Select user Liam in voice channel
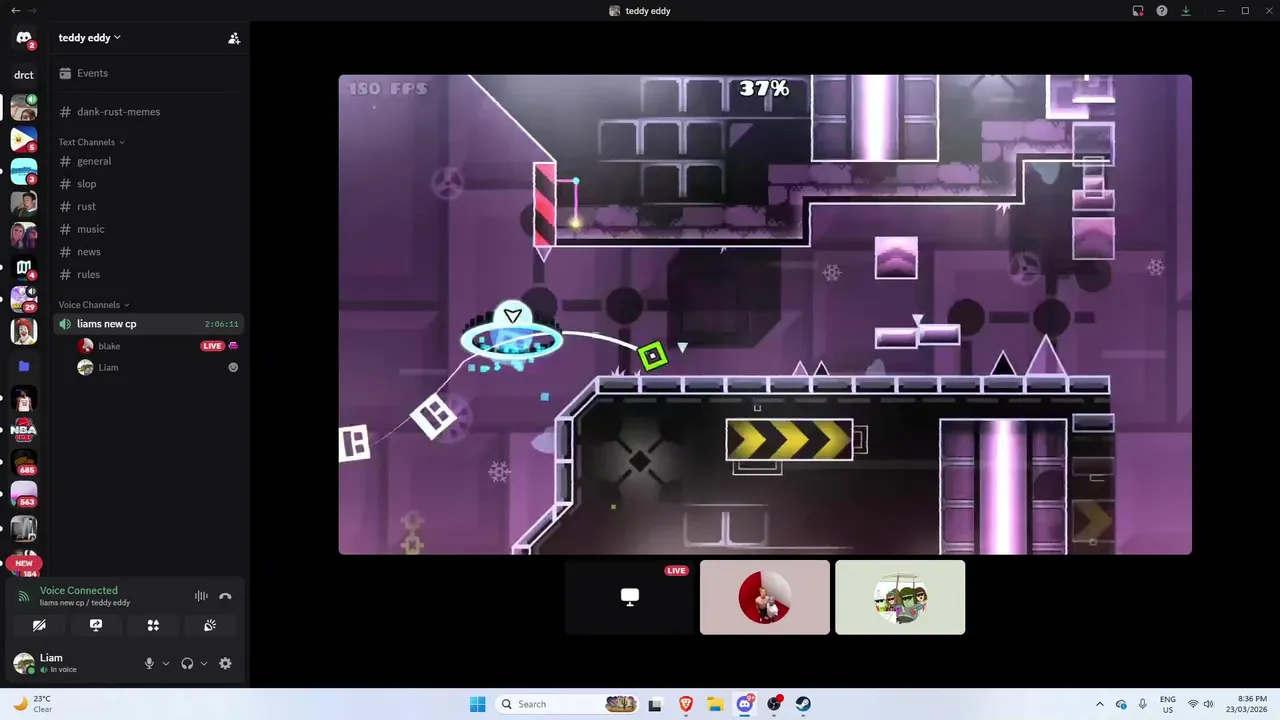Viewport: 1280px width, 720px height. [108, 368]
